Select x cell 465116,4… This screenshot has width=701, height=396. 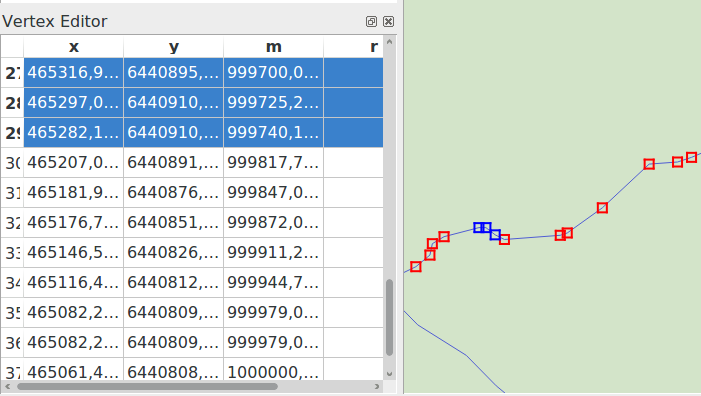pyautogui.click(x=74, y=282)
